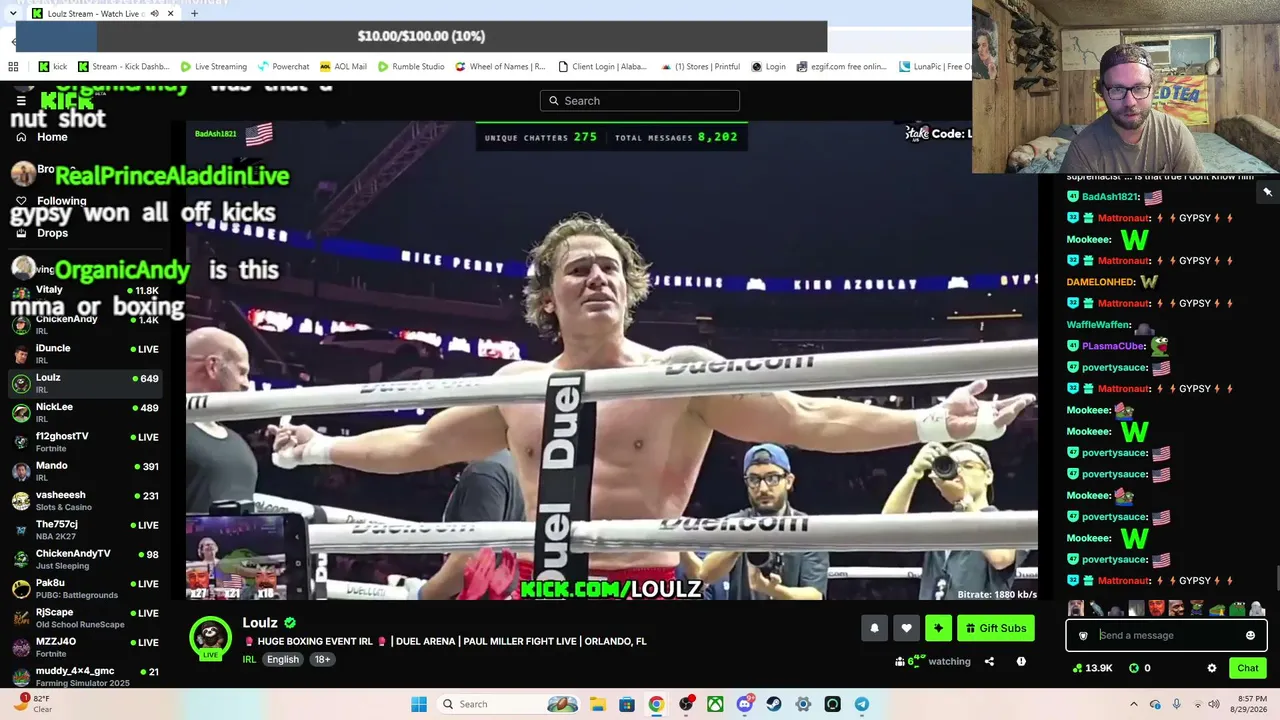1280x720 pixels.
Task: Open Telegram from the taskbar
Action: [x=862, y=704]
